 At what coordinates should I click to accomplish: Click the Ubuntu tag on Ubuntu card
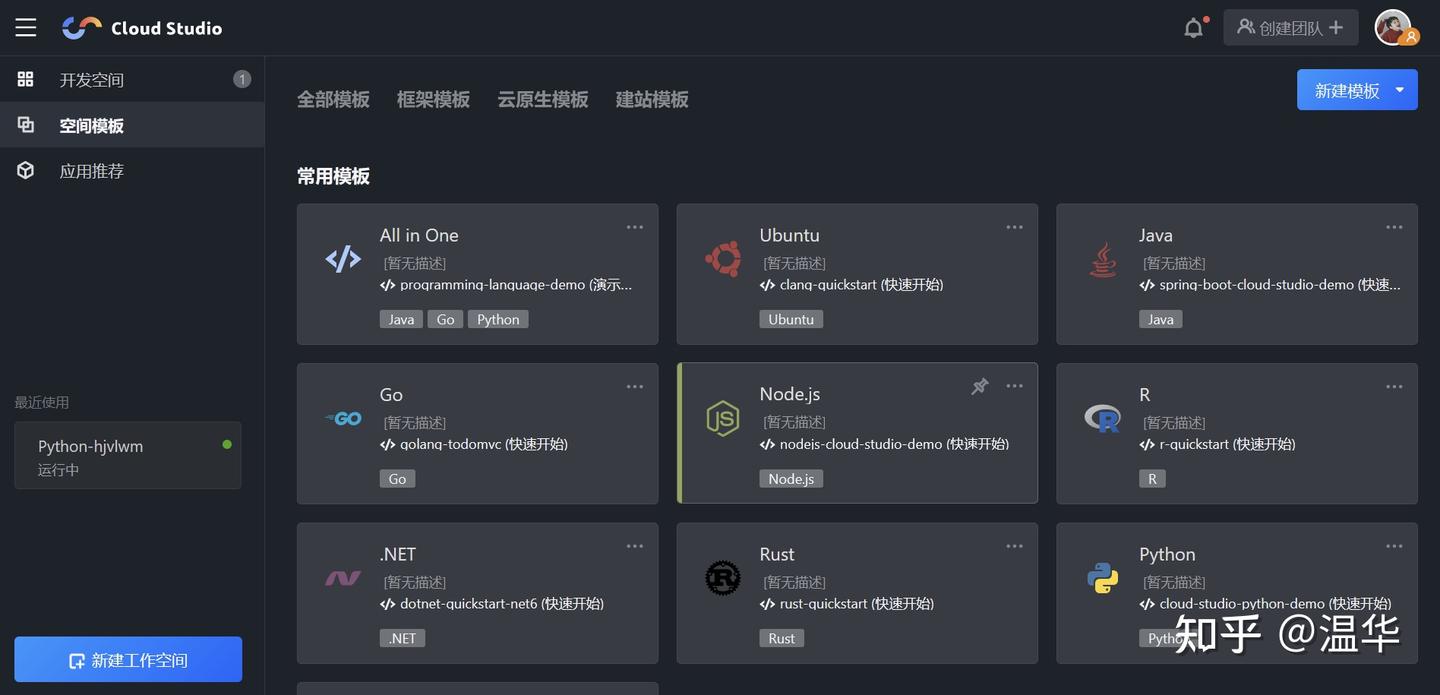tap(791, 319)
